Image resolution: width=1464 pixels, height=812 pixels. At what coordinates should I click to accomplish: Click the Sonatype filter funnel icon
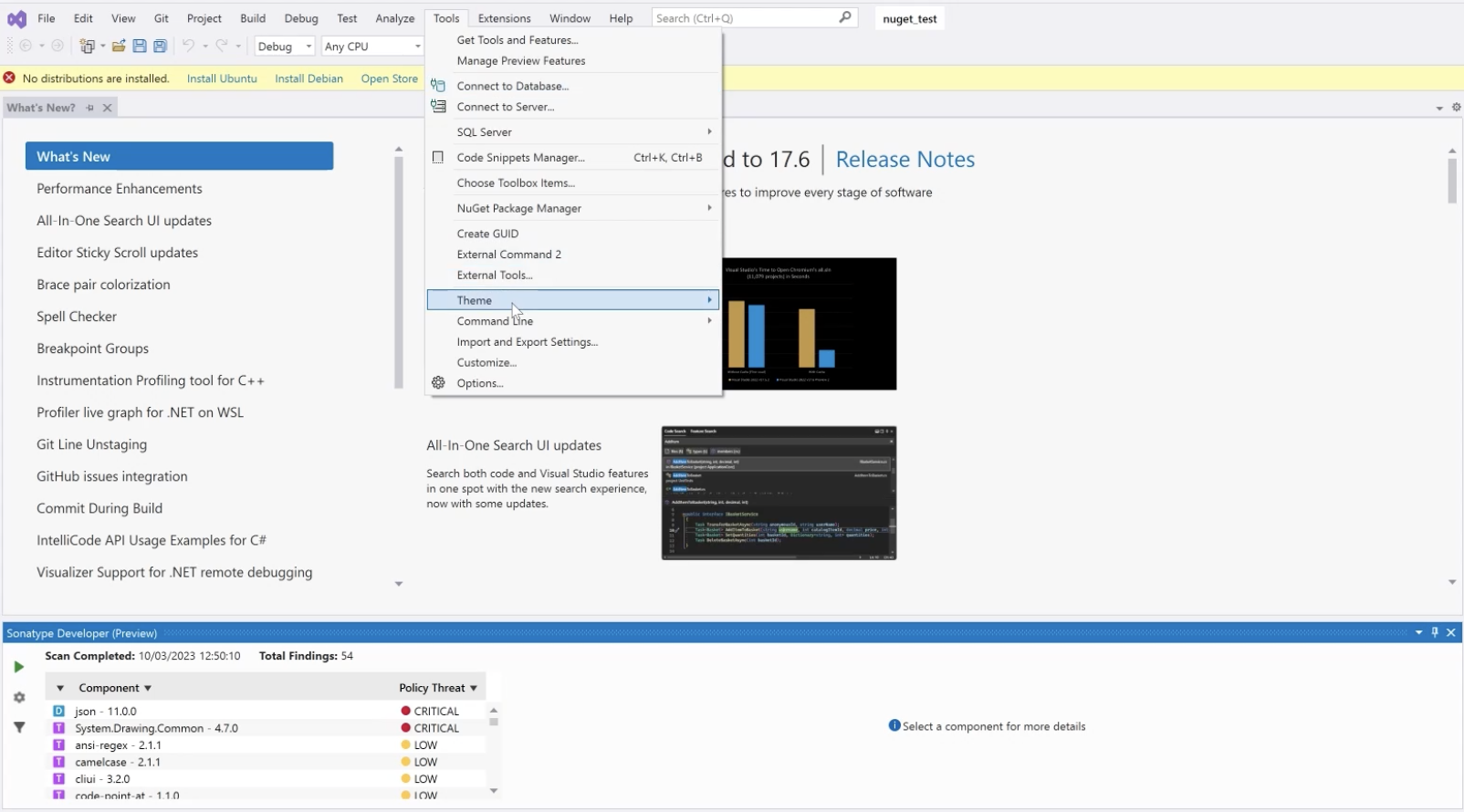pos(19,727)
